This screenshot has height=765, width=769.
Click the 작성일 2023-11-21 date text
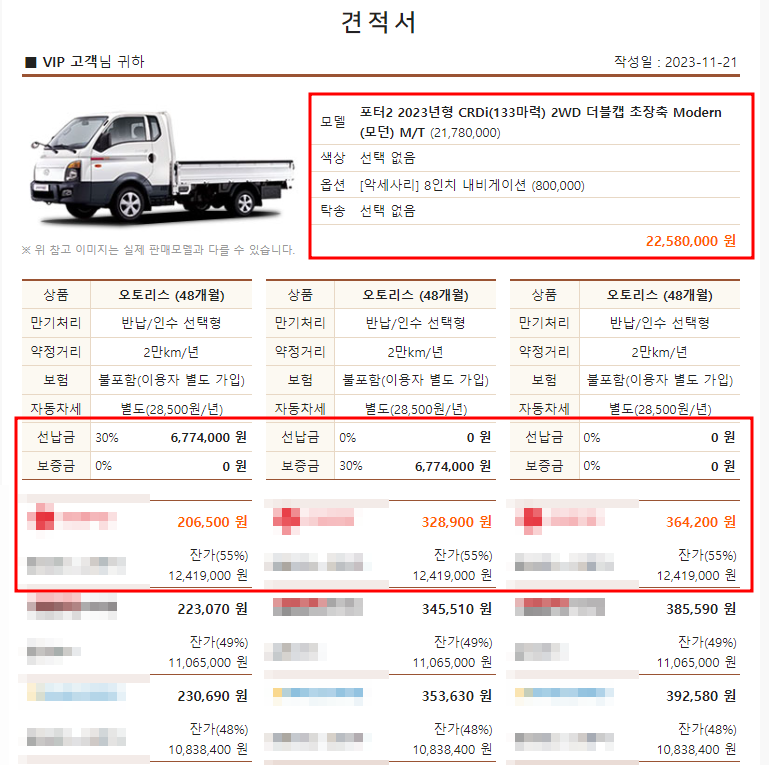click(675, 62)
